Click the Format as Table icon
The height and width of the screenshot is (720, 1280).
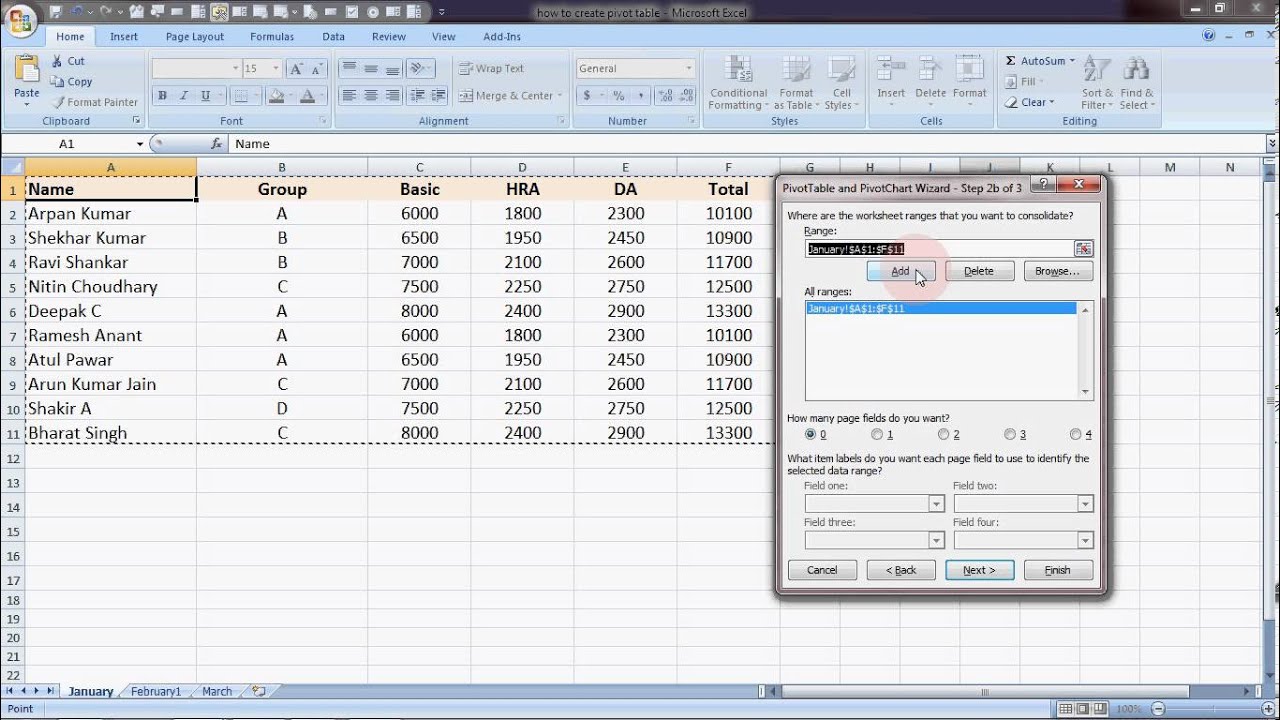point(796,84)
